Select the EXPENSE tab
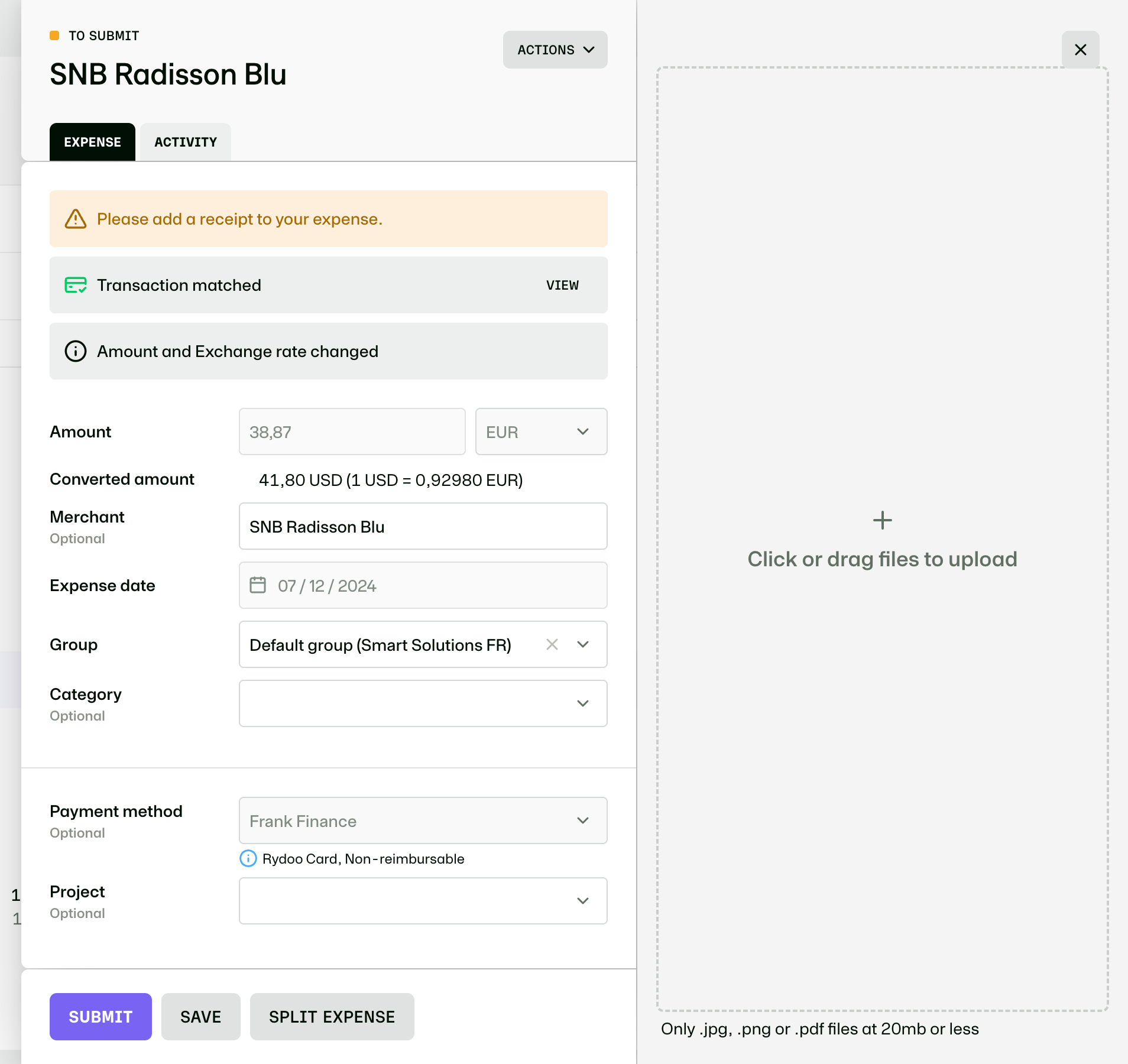The width and height of the screenshot is (1128, 1064). [x=92, y=142]
